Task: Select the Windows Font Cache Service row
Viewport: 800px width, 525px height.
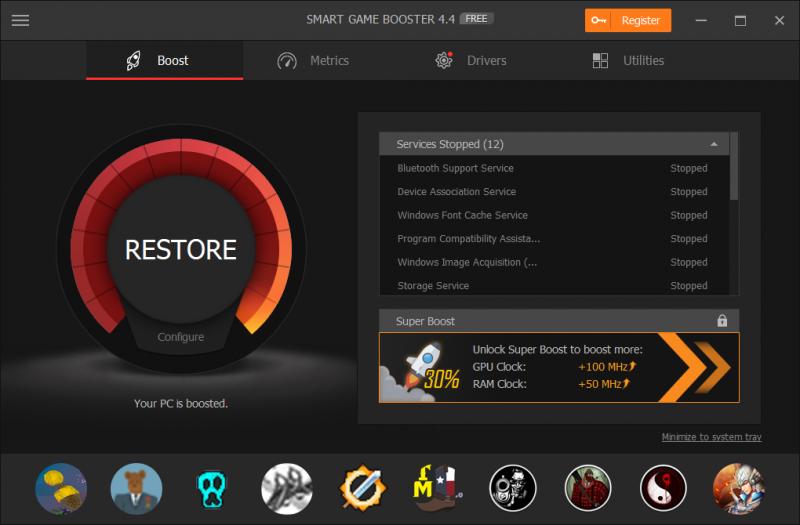Action: [x=555, y=215]
